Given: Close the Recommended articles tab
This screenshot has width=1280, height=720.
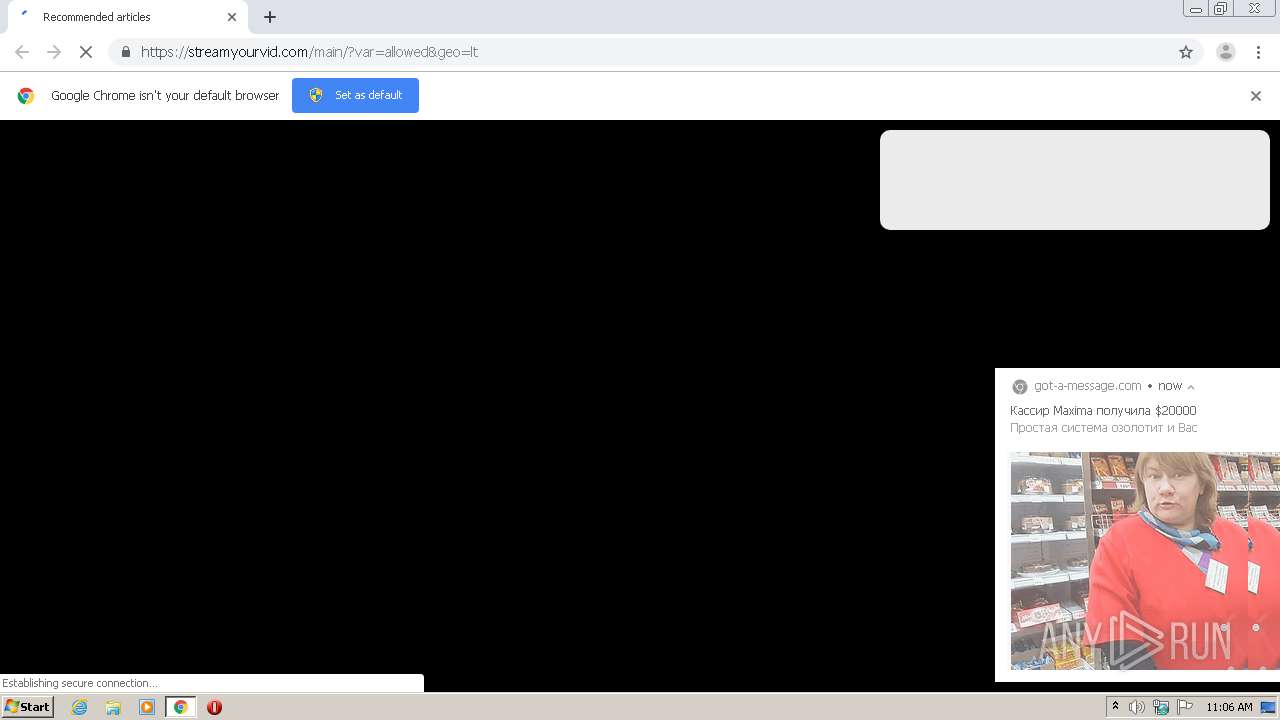Looking at the screenshot, I should point(232,17).
